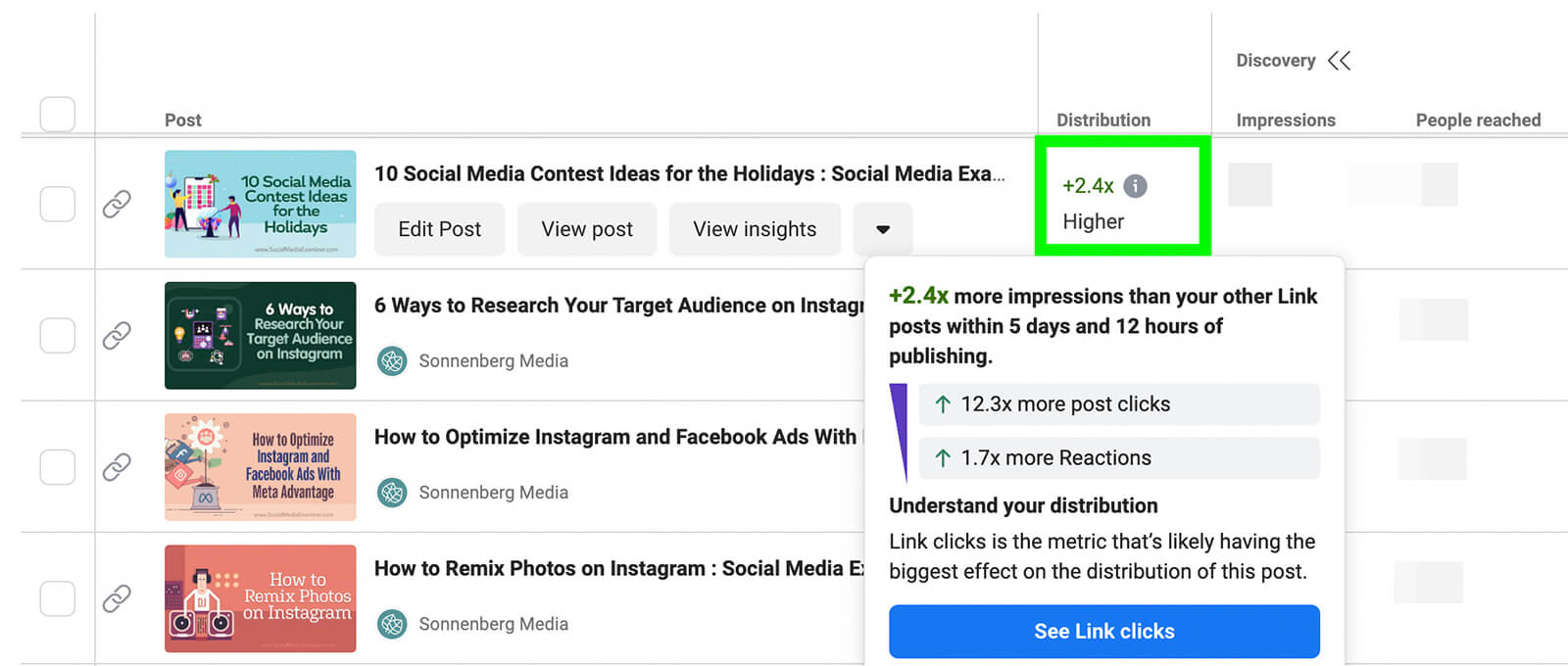Click up arrow beside 12.3x more post clicks
The image size is (1568, 666).
(x=943, y=404)
